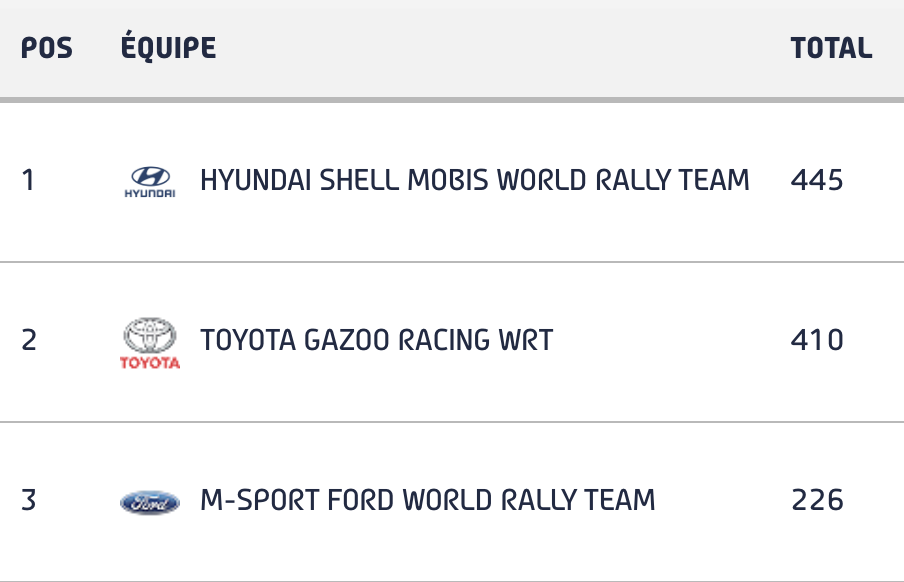Click the Ford oval logo icon
This screenshot has width=904, height=582.
coord(150,502)
